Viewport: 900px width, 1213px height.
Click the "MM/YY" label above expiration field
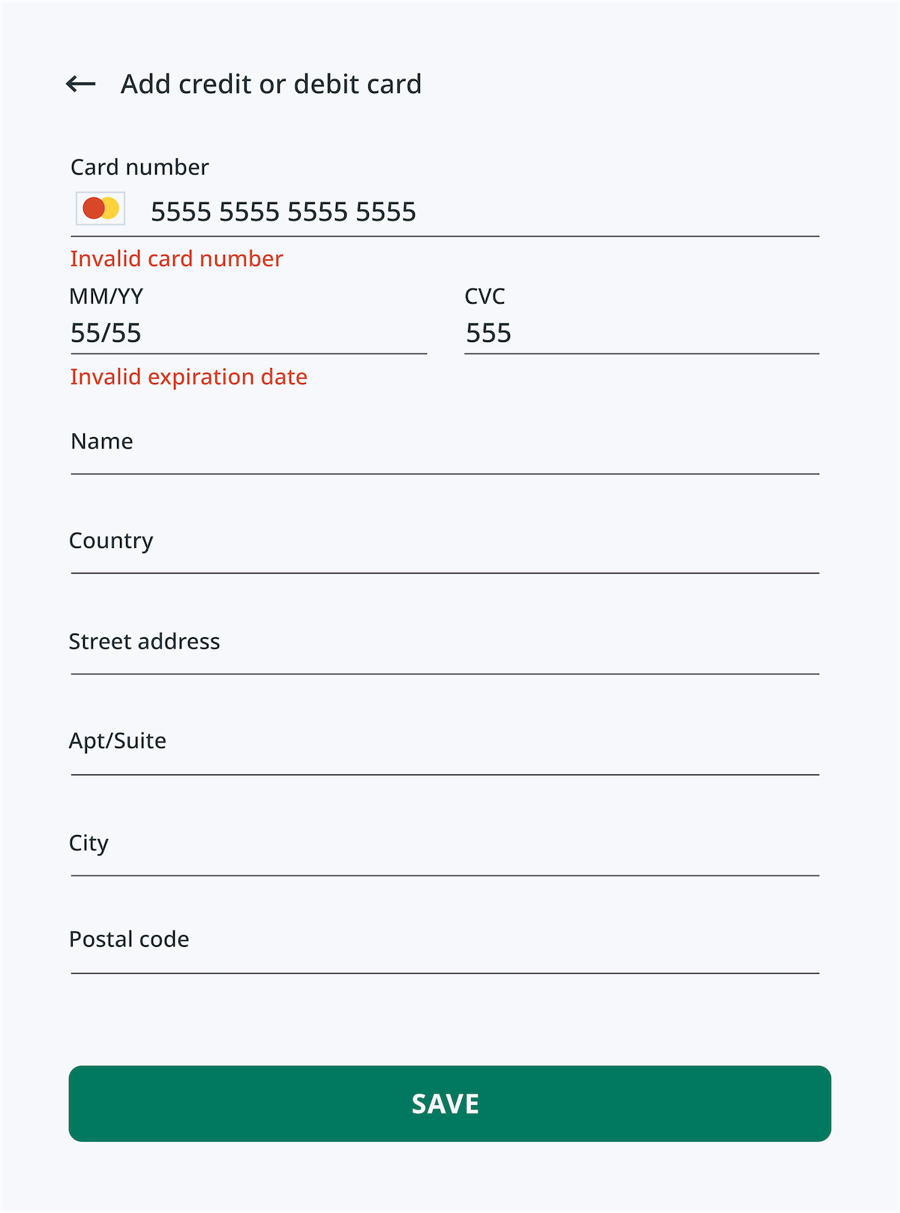(106, 296)
